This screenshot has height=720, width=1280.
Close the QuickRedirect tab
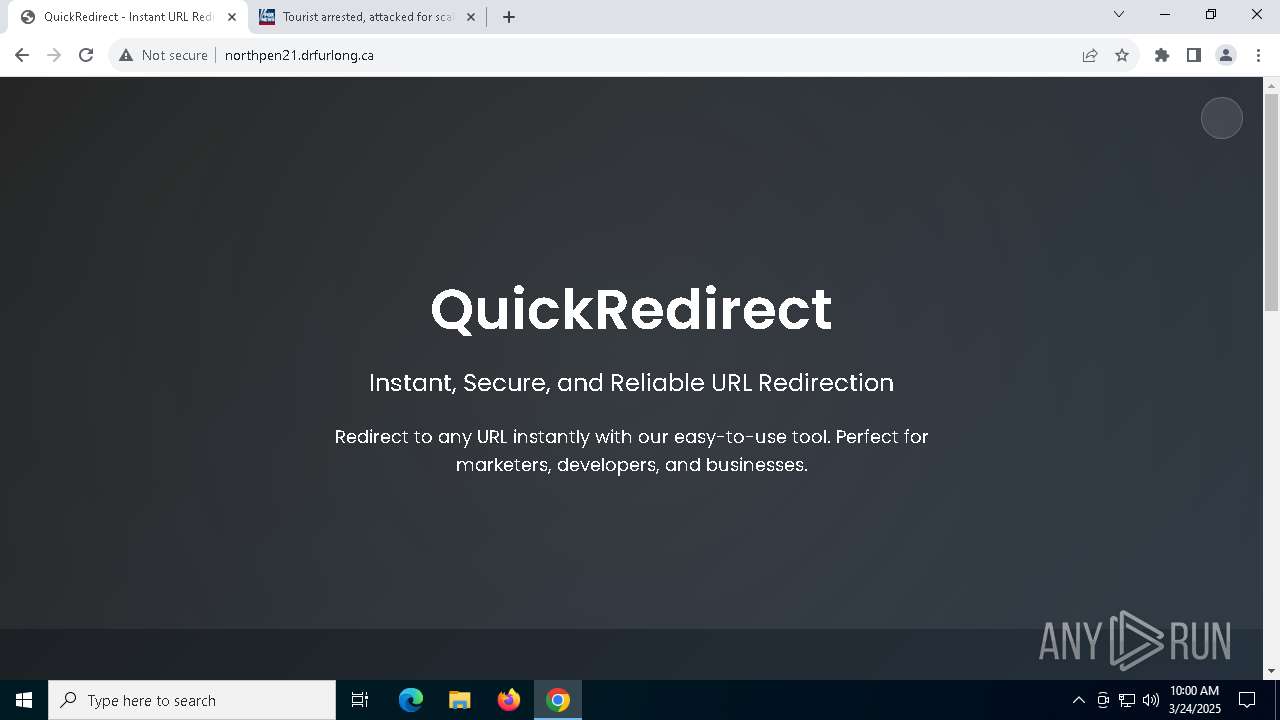click(x=232, y=17)
